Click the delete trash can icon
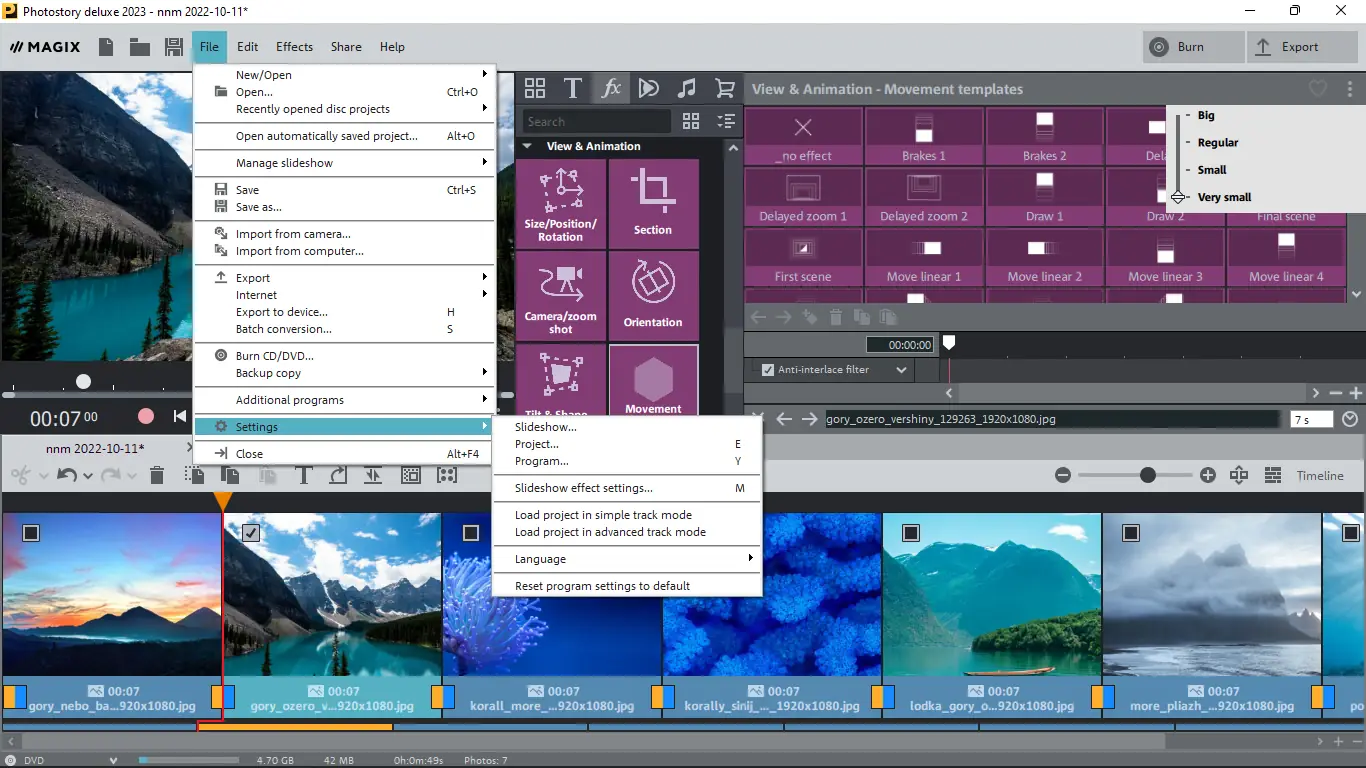The width and height of the screenshot is (1366, 768). click(x=157, y=475)
